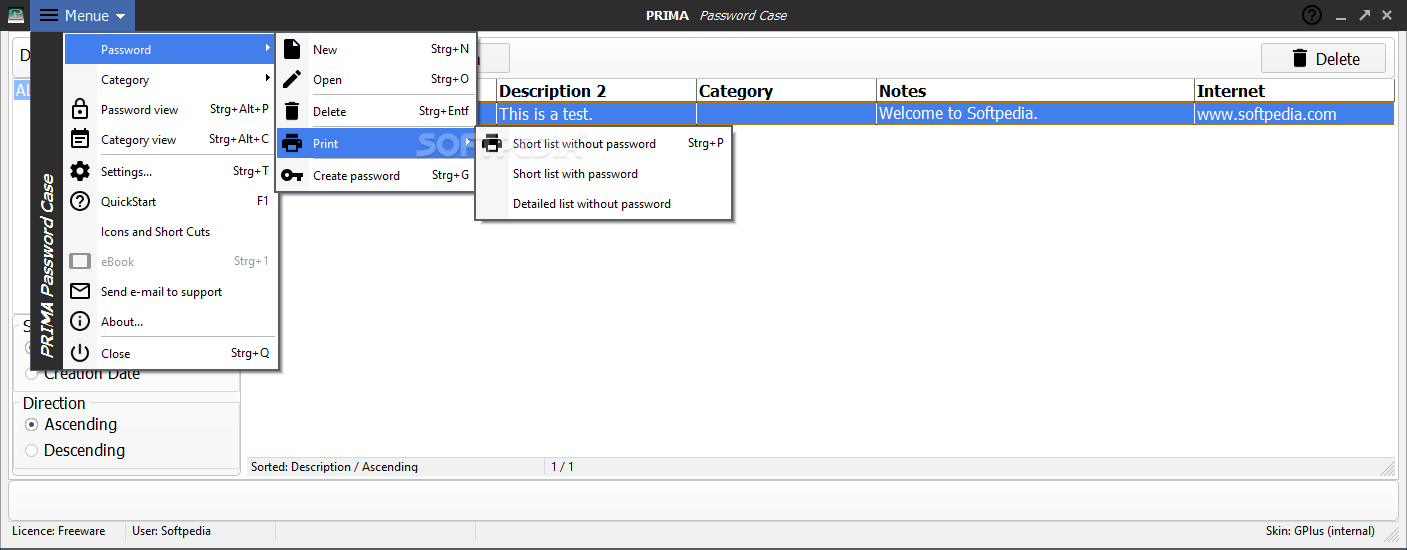Click the "Welcome to Softpedia." cell
Viewport: 1407px width, 550px height.
tap(1035, 114)
